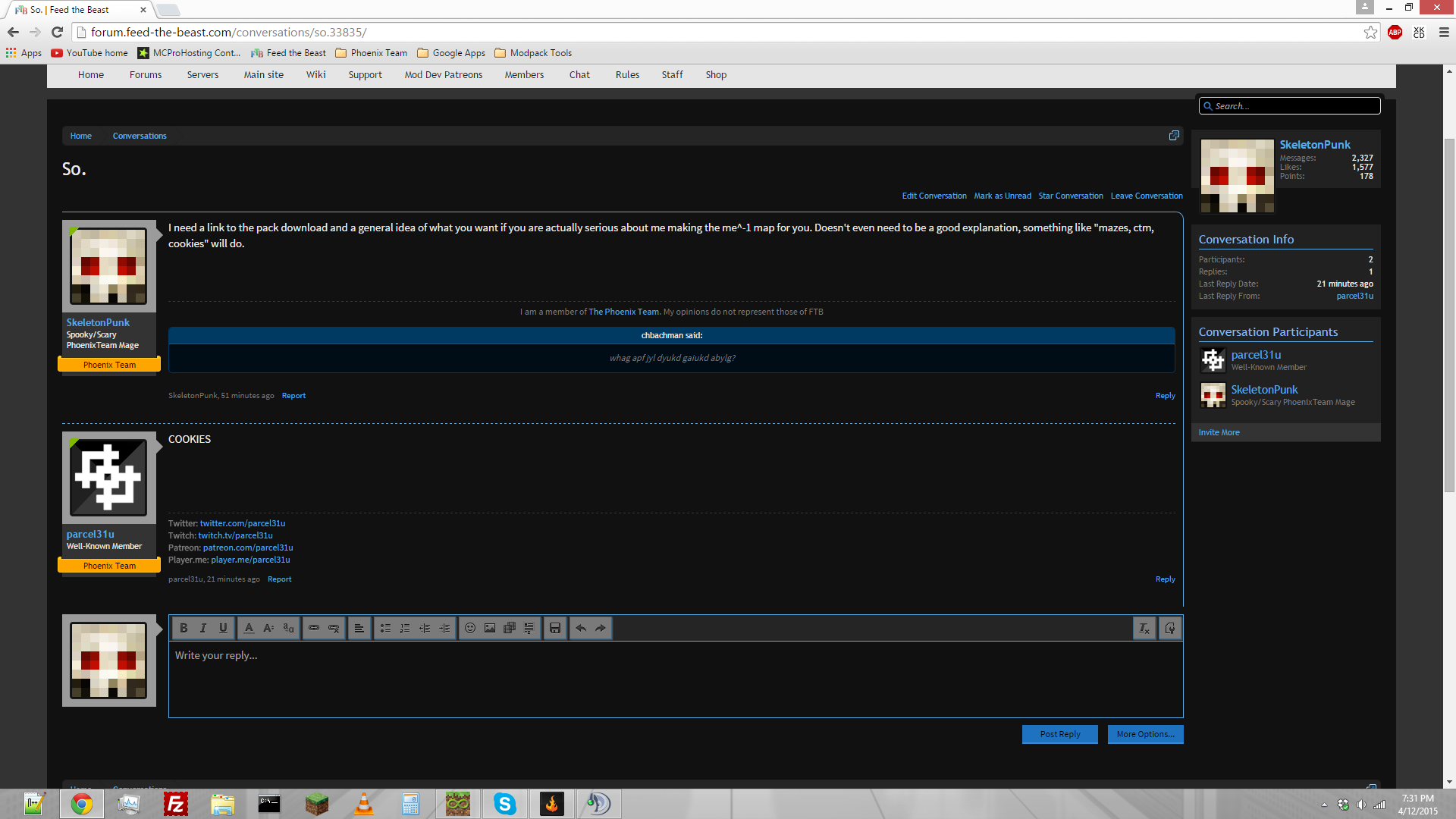The image size is (1456, 819).
Task: Open FileZilla from the taskbar
Action: [176, 804]
